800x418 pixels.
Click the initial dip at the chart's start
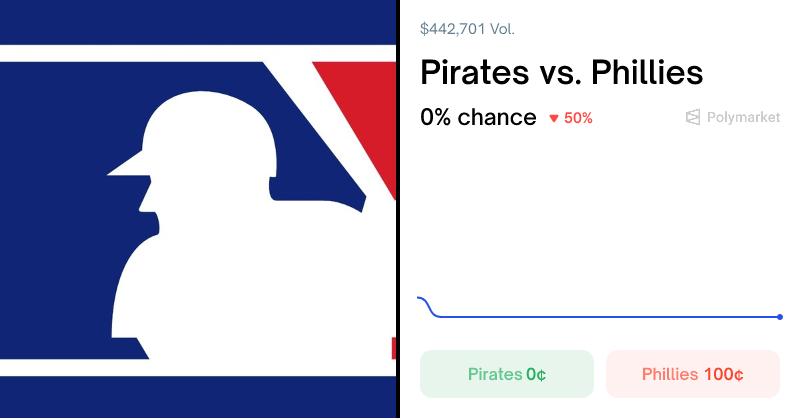click(428, 305)
